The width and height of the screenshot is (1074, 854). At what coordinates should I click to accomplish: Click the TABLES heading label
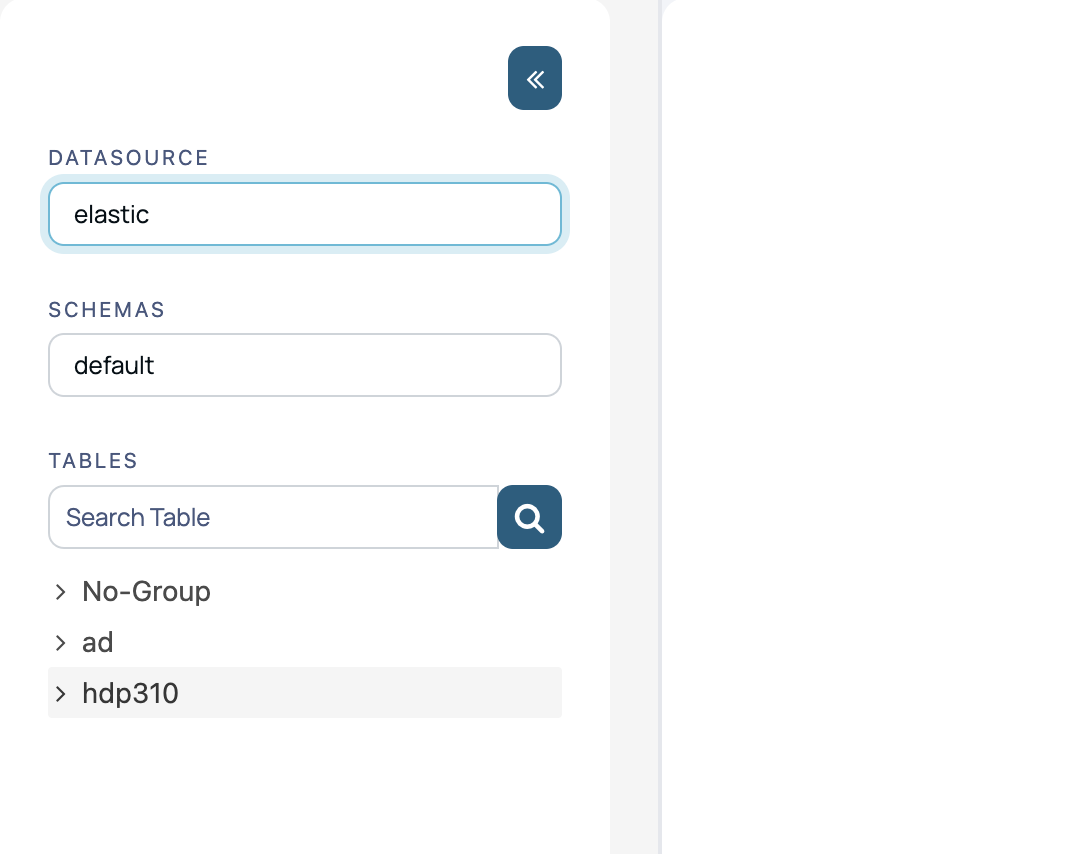pyautogui.click(x=92, y=460)
